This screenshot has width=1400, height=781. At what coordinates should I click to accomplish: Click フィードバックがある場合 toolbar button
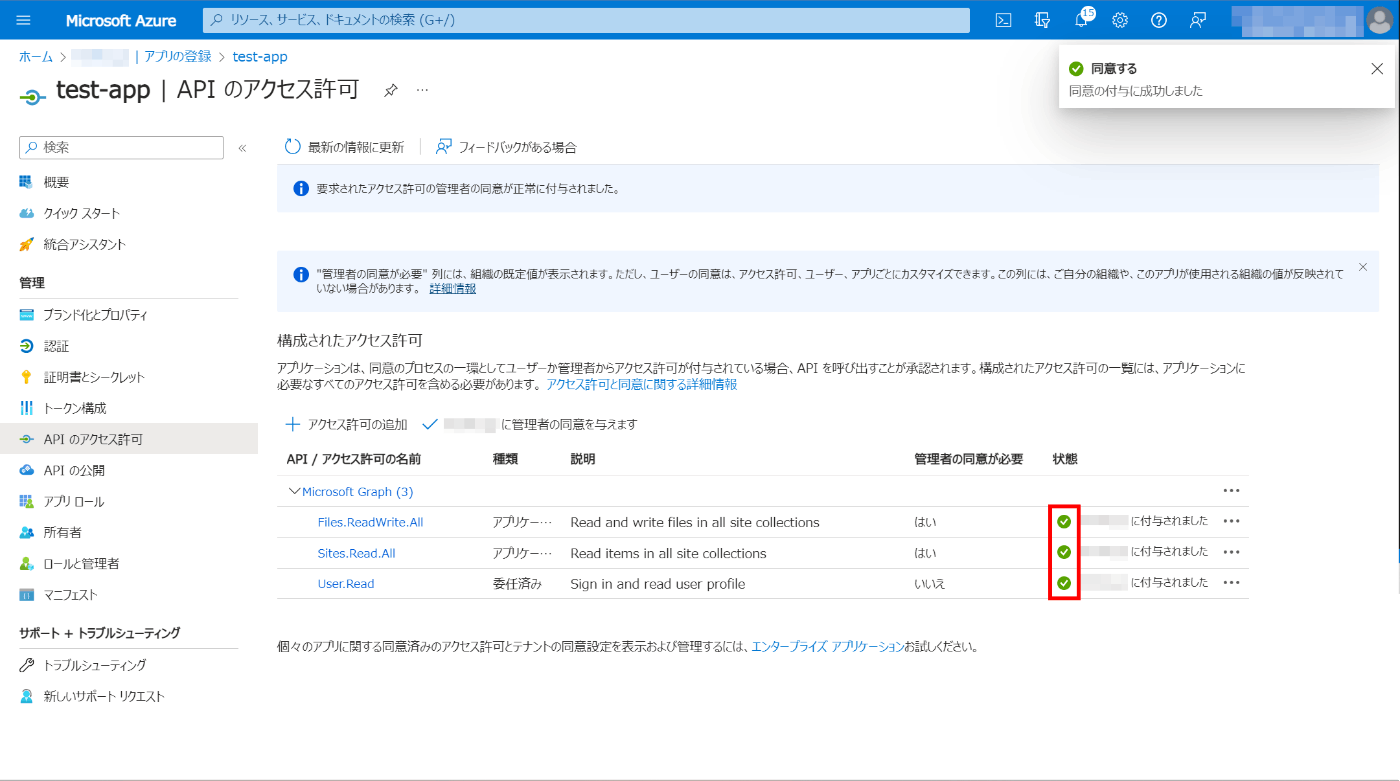(x=506, y=147)
